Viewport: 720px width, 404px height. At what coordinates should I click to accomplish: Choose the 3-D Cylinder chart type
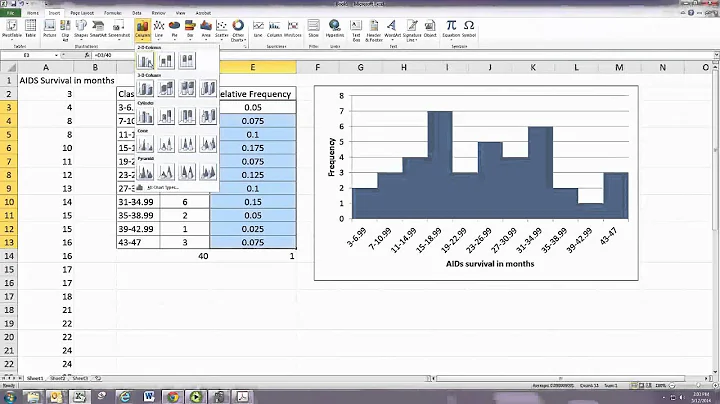click(x=208, y=116)
